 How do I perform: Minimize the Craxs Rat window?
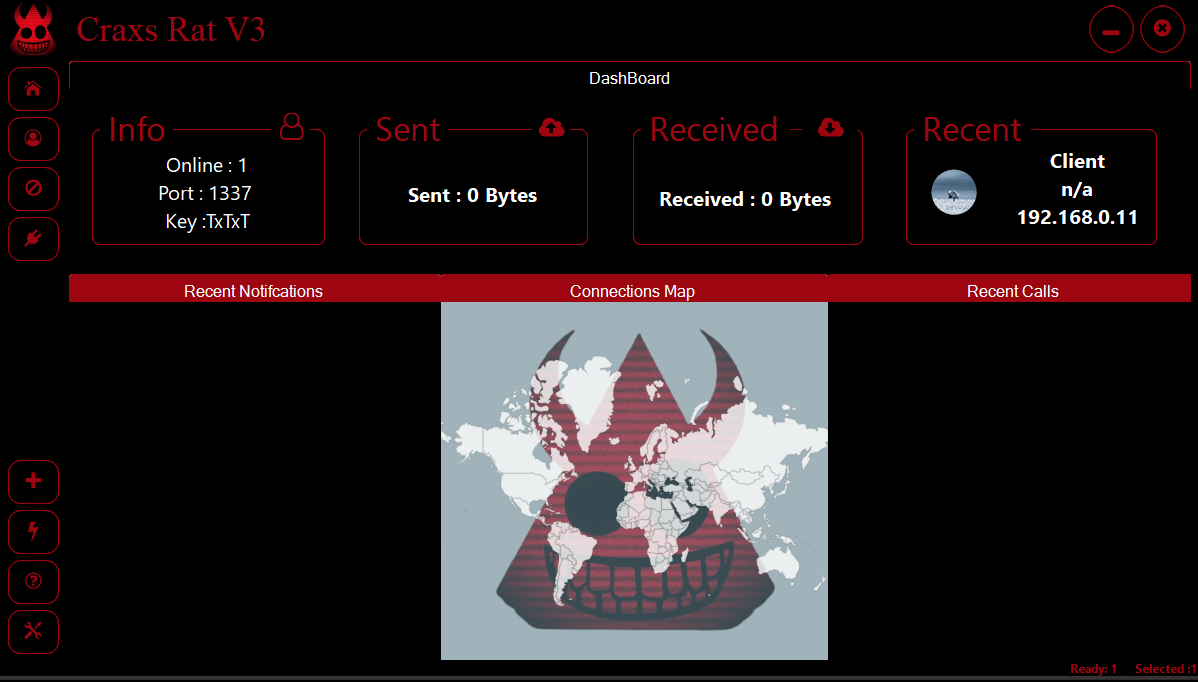(1111, 30)
